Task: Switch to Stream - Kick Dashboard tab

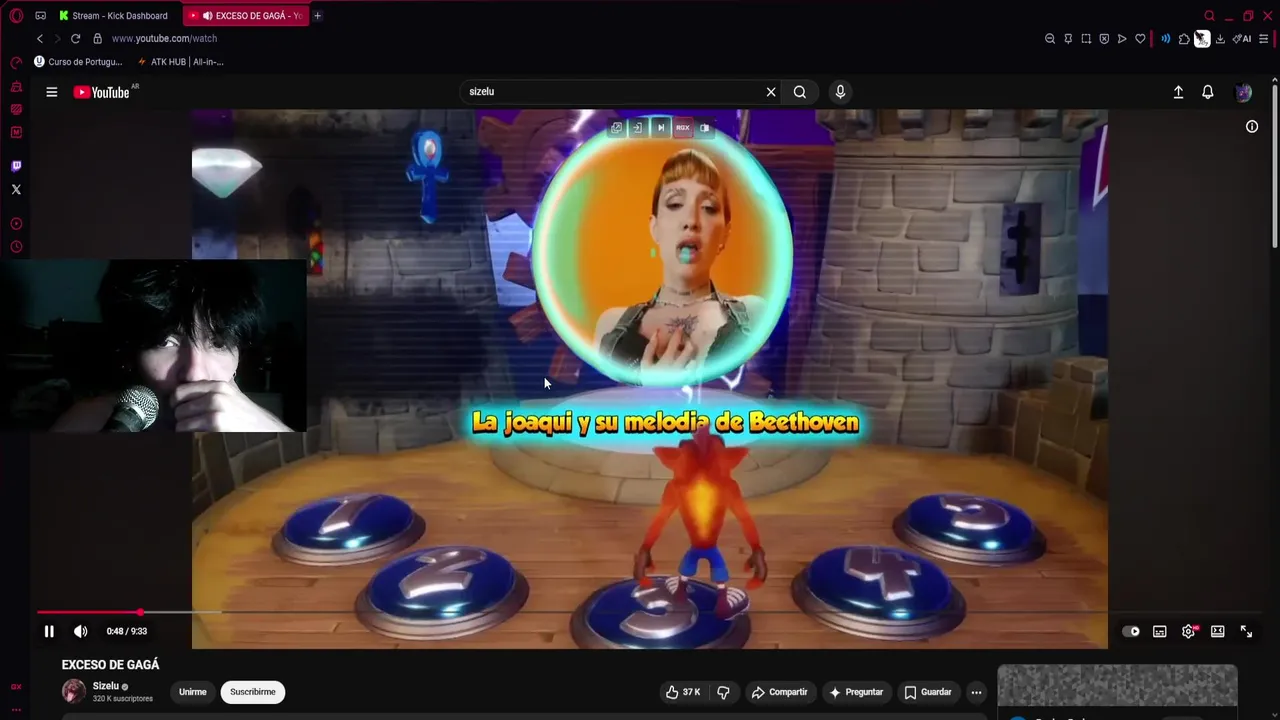Action: pyautogui.click(x=113, y=16)
